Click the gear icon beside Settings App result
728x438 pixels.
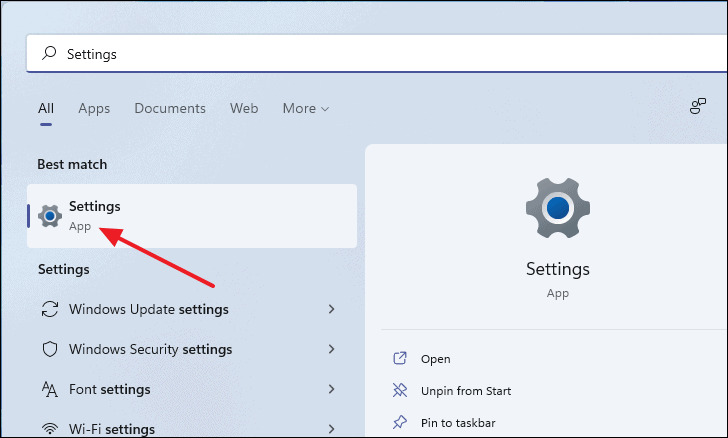(x=50, y=216)
